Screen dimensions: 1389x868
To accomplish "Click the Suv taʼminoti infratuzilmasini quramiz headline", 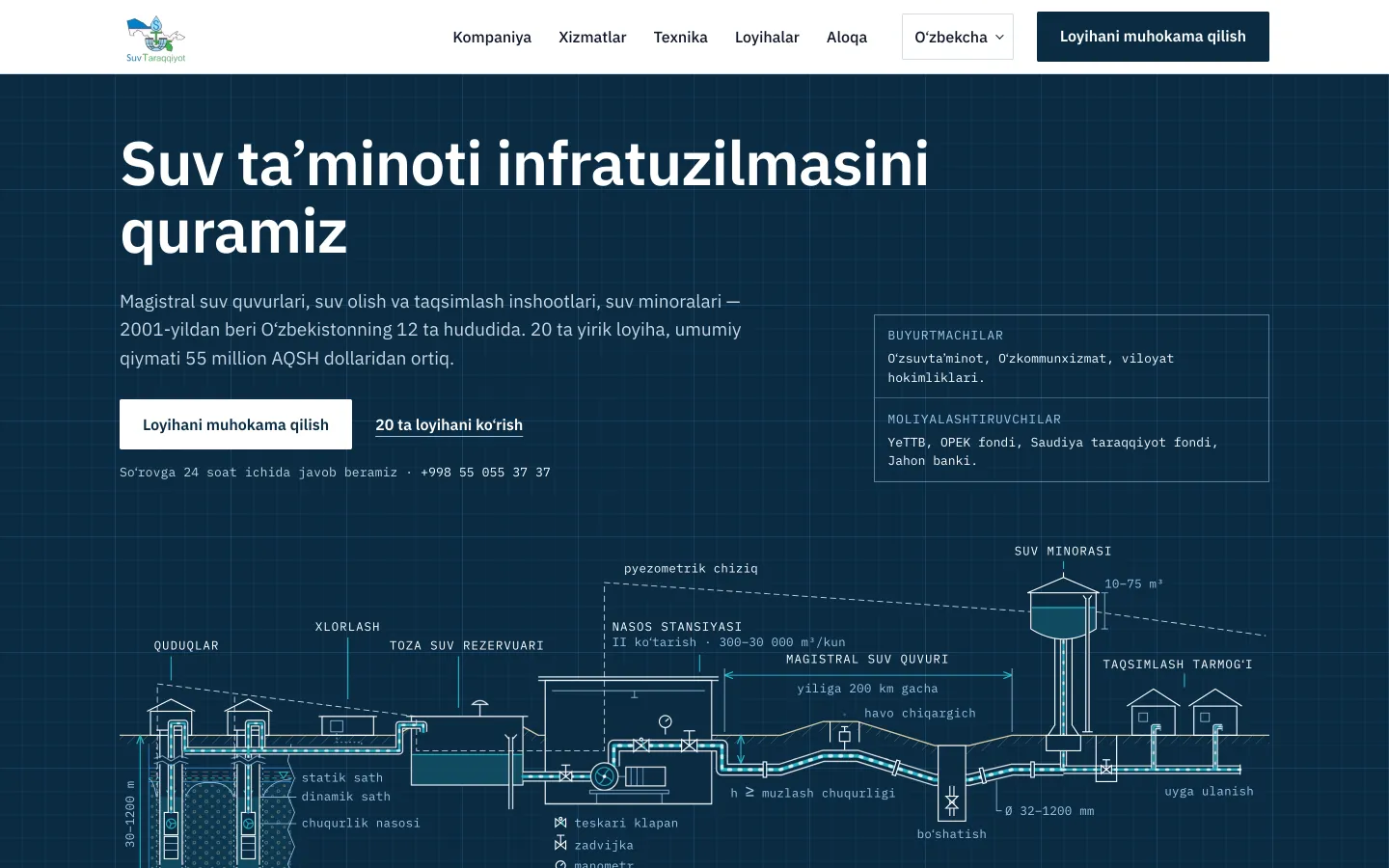I will (x=525, y=198).
